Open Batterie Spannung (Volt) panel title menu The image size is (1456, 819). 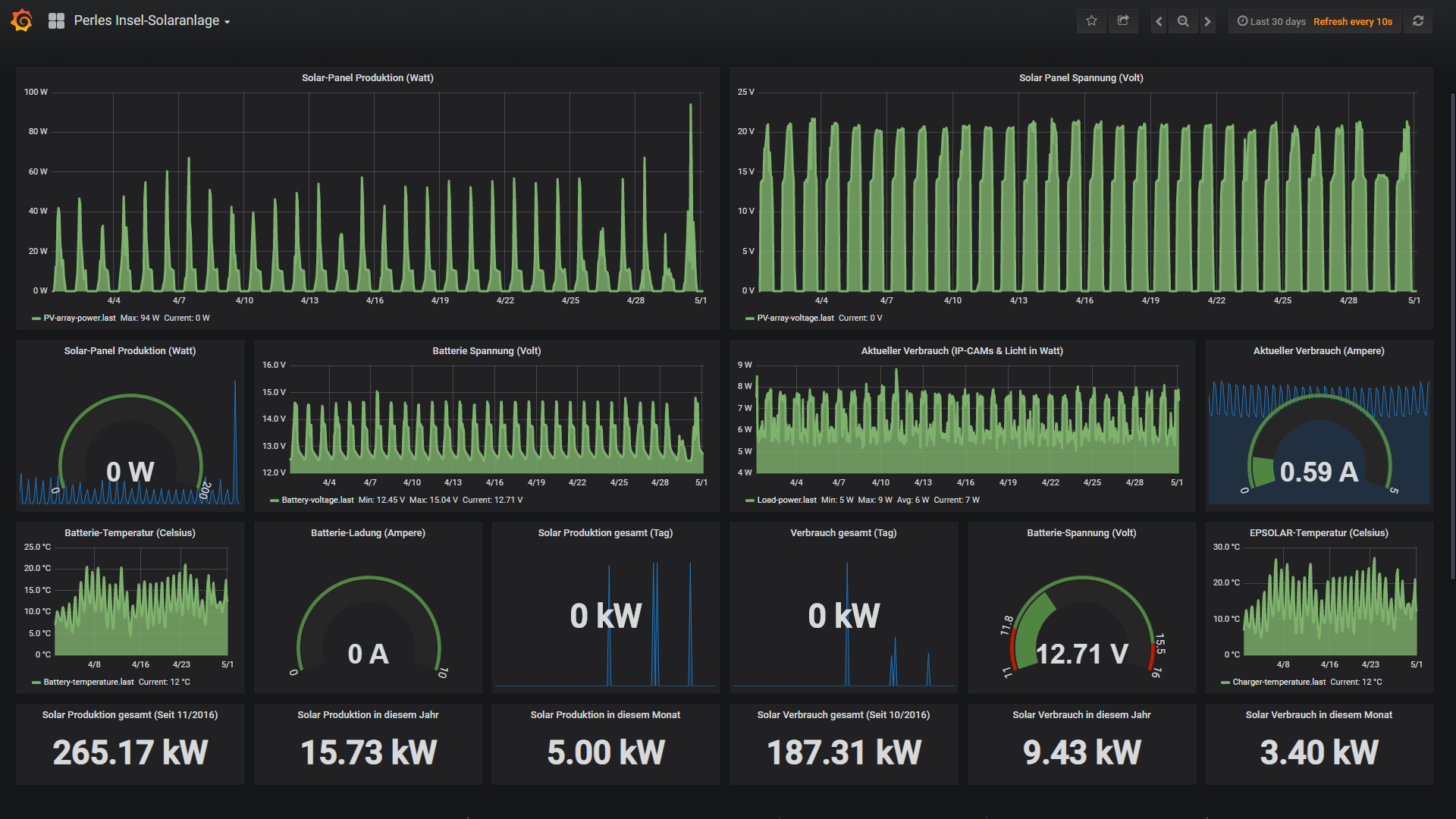tap(486, 350)
